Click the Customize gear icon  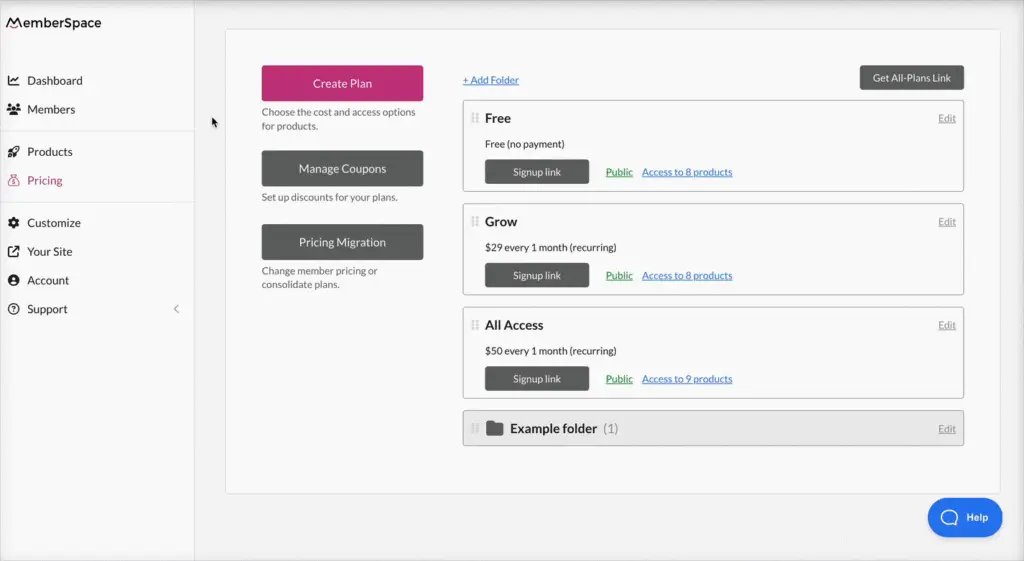pyautogui.click(x=14, y=223)
